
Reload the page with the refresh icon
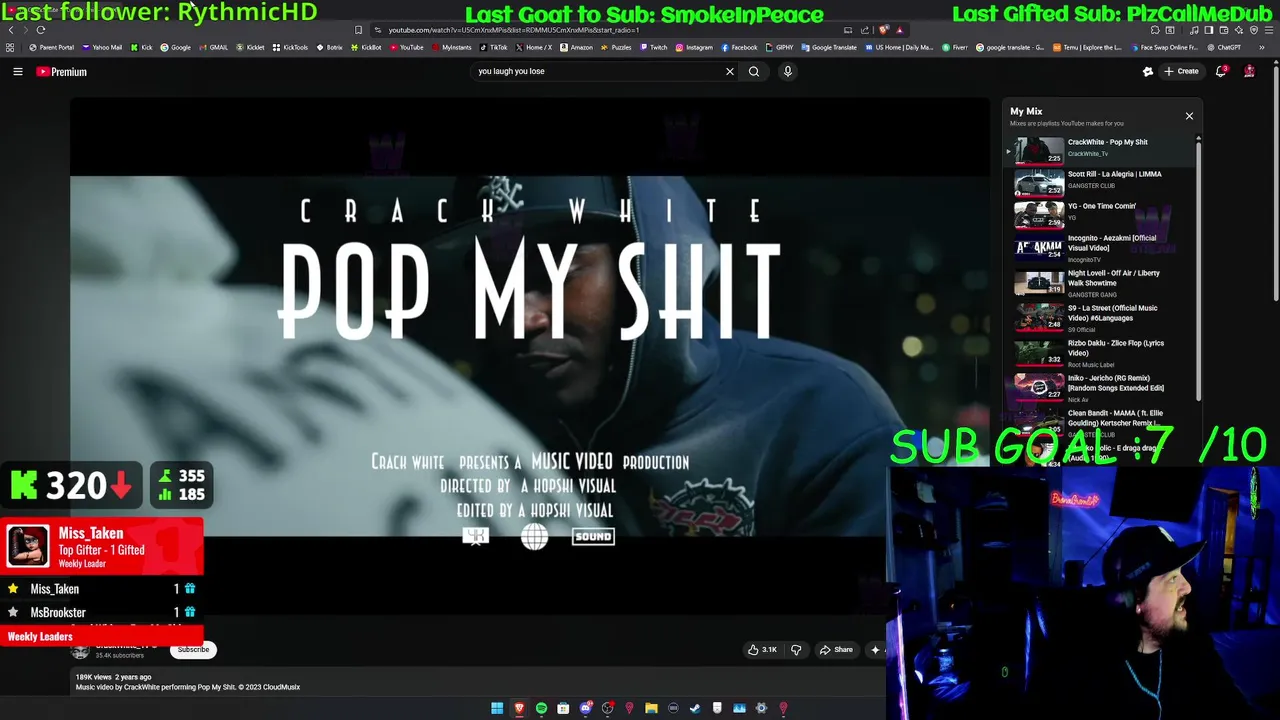[x=41, y=30]
